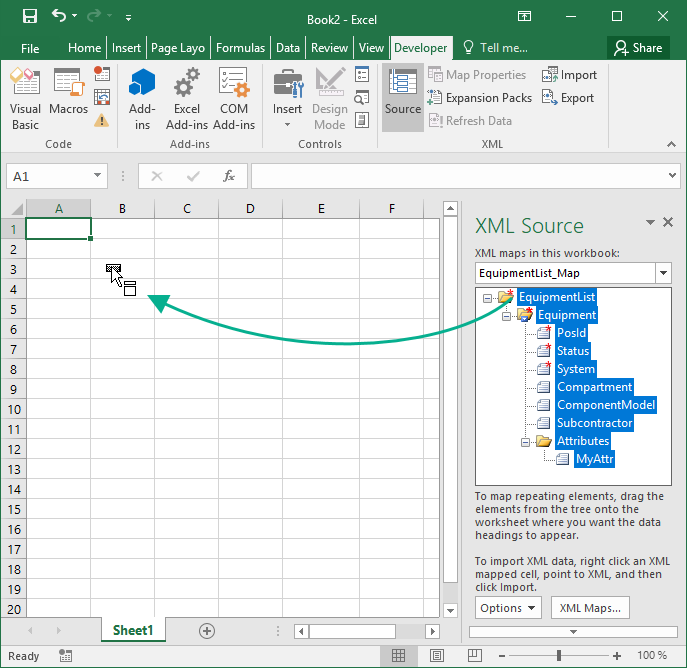Open the COM Add-ins dialog
This screenshot has width=687, height=668.
tap(234, 100)
